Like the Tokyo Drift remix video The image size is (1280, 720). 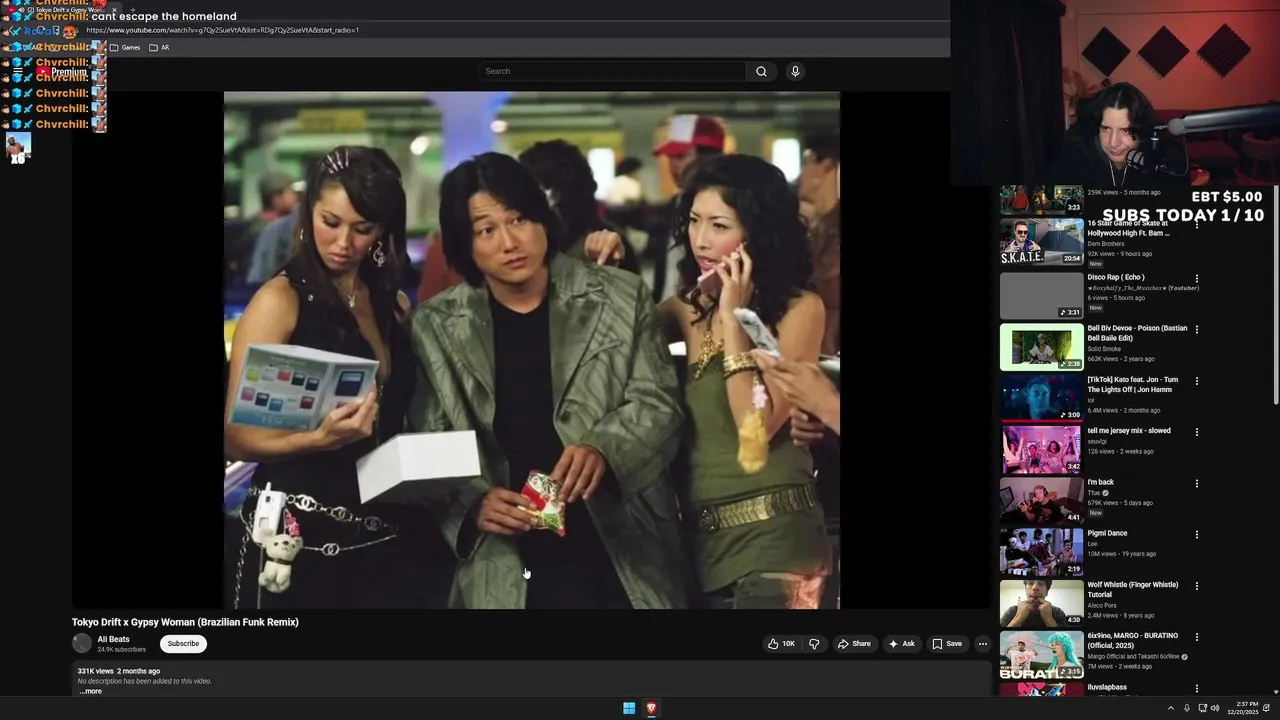[x=781, y=644]
